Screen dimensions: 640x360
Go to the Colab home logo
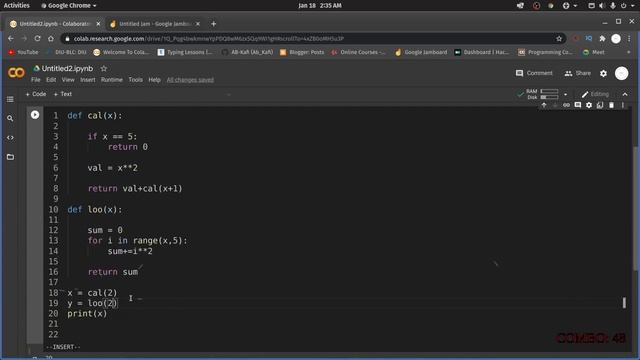16,73
